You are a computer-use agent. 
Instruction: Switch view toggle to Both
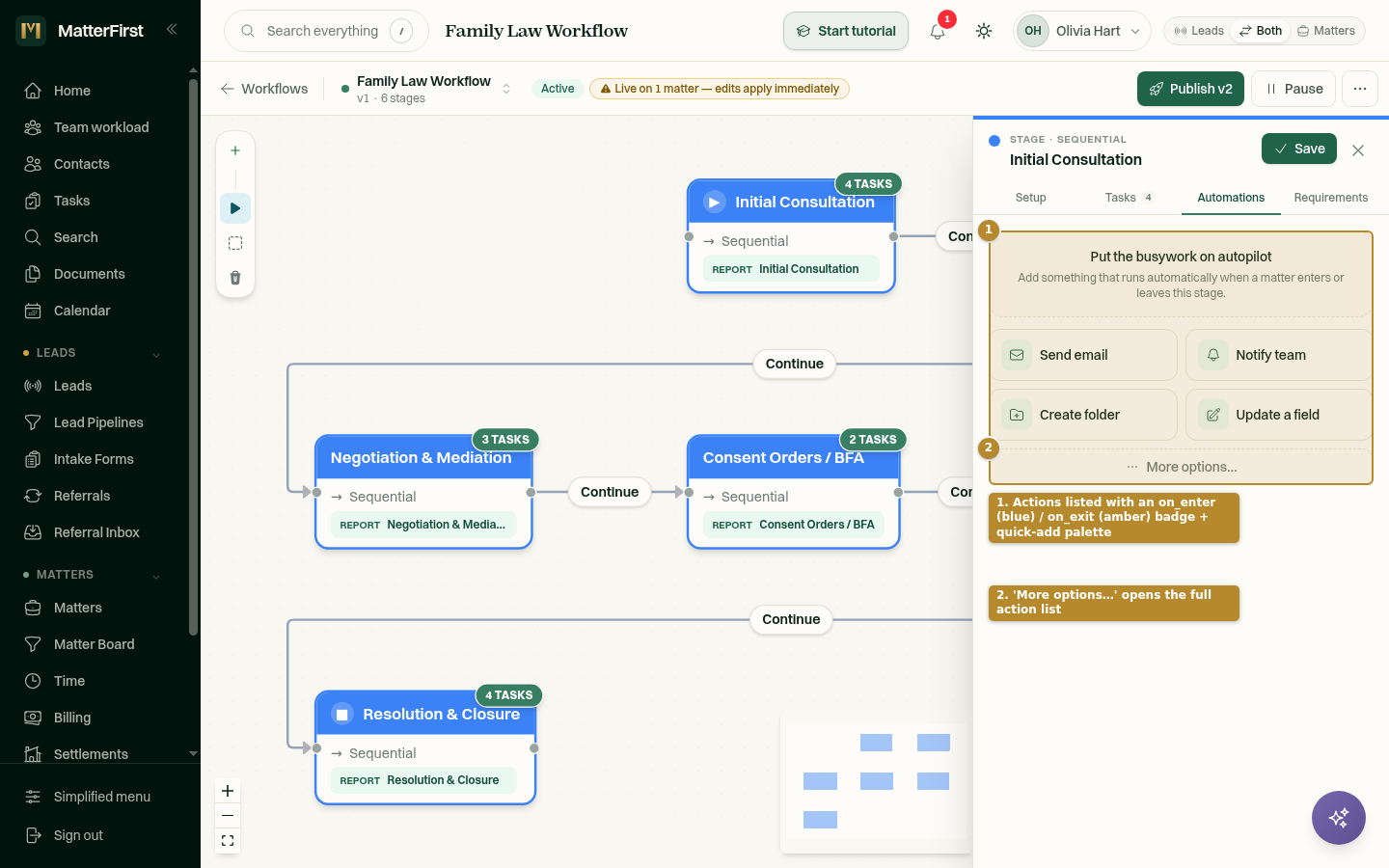point(1260,31)
